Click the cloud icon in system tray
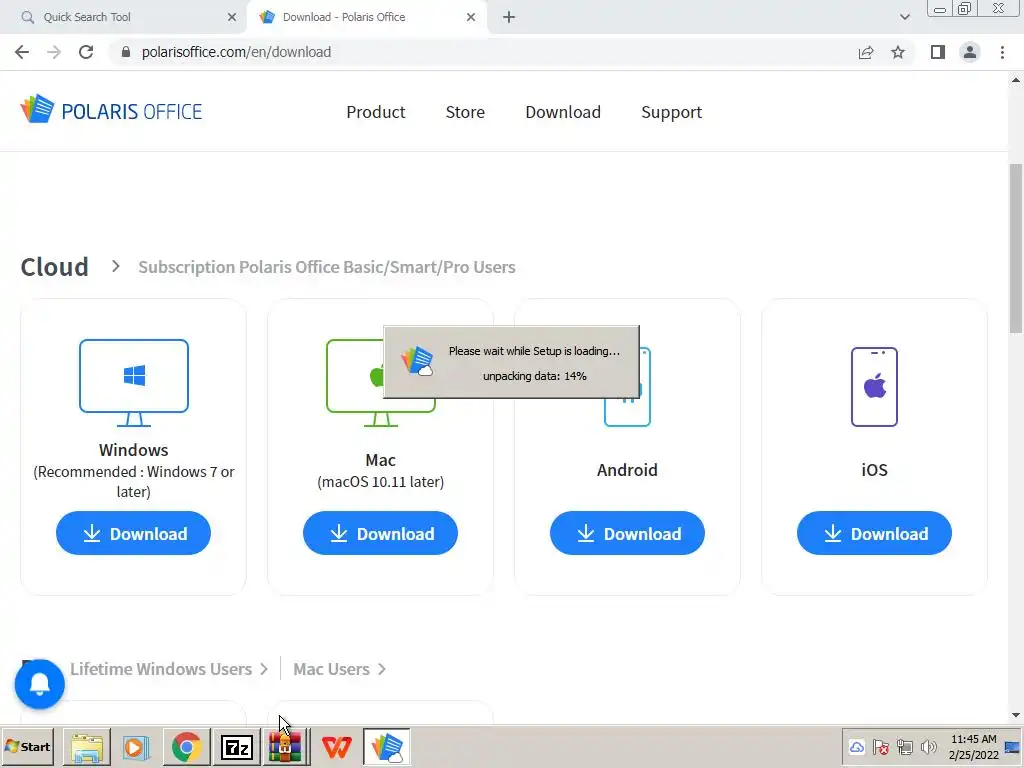 tap(857, 747)
